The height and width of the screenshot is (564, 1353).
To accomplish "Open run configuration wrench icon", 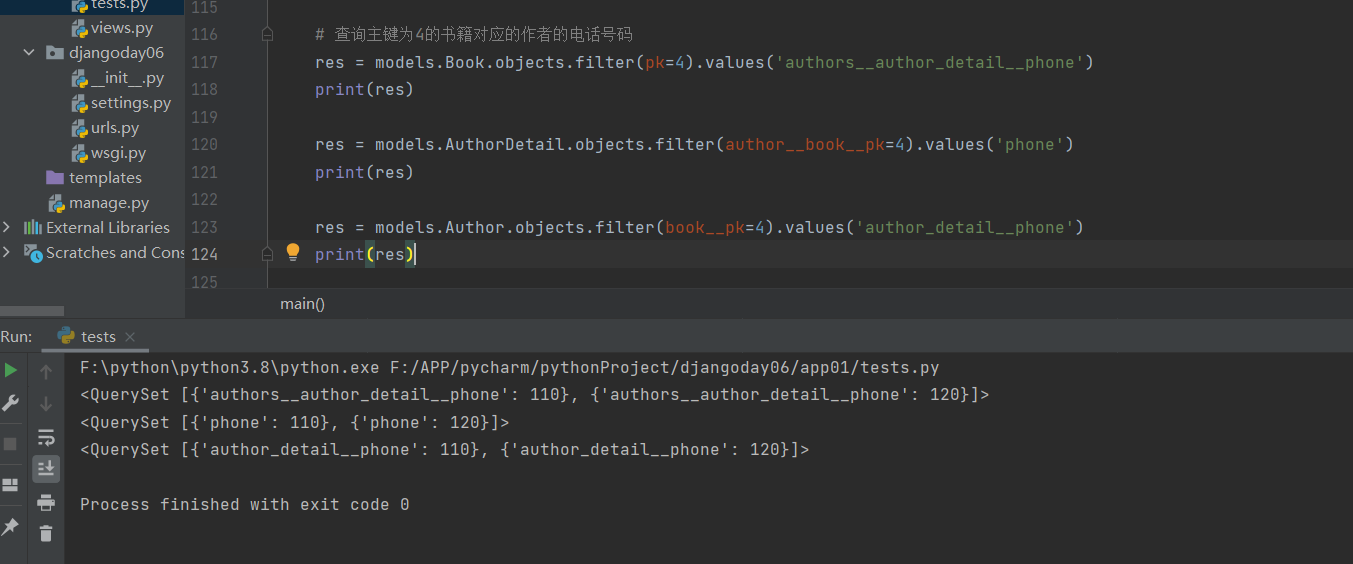I will [11, 403].
